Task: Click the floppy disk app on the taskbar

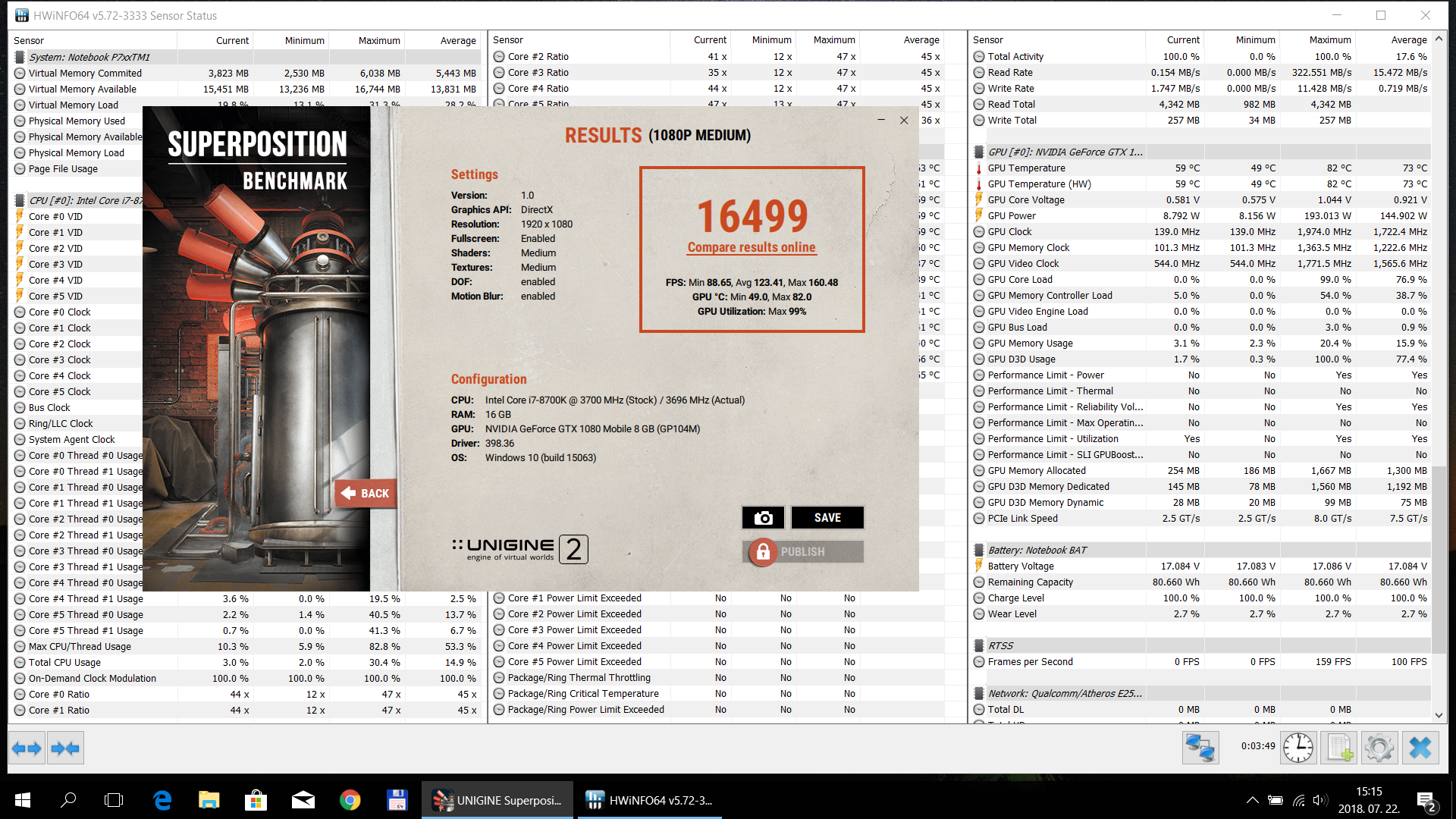Action: 397,800
